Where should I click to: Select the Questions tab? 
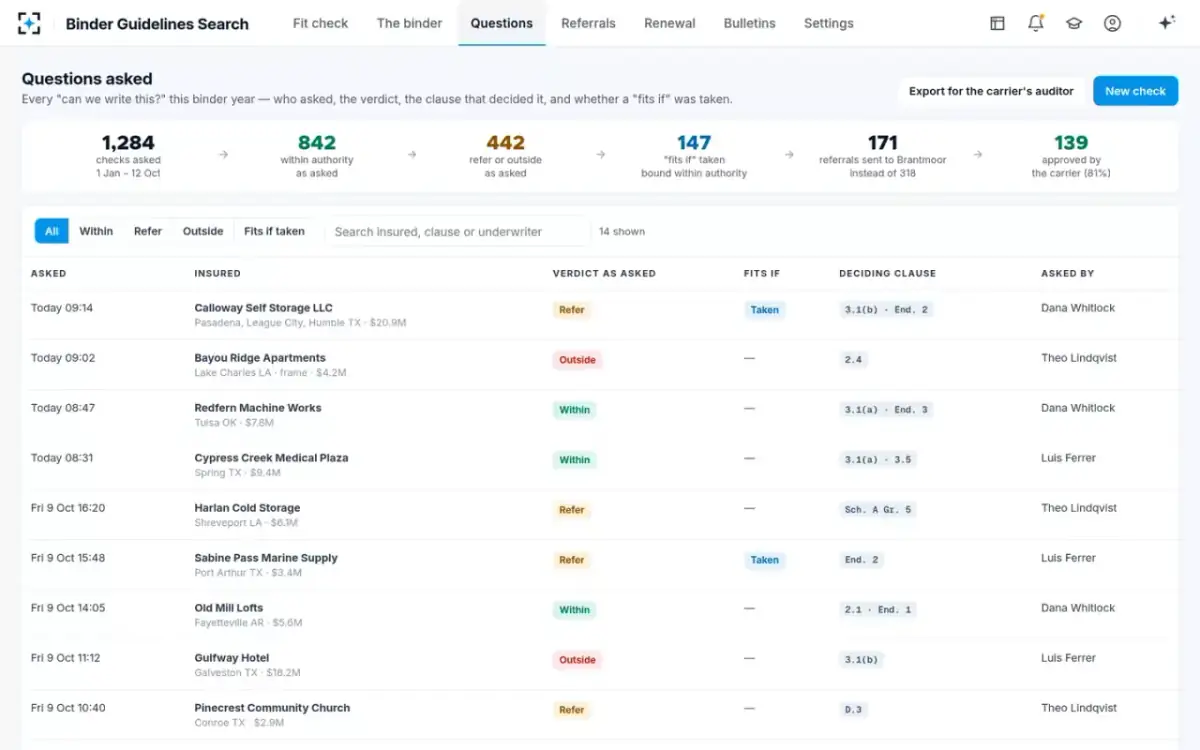click(x=502, y=23)
